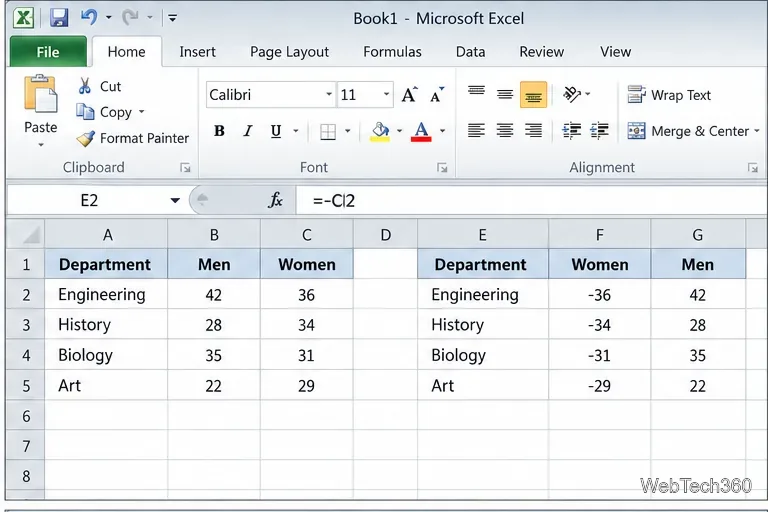Viewport: 768px width, 512px height.
Task: Open the Page Layout tab
Action: [289, 52]
